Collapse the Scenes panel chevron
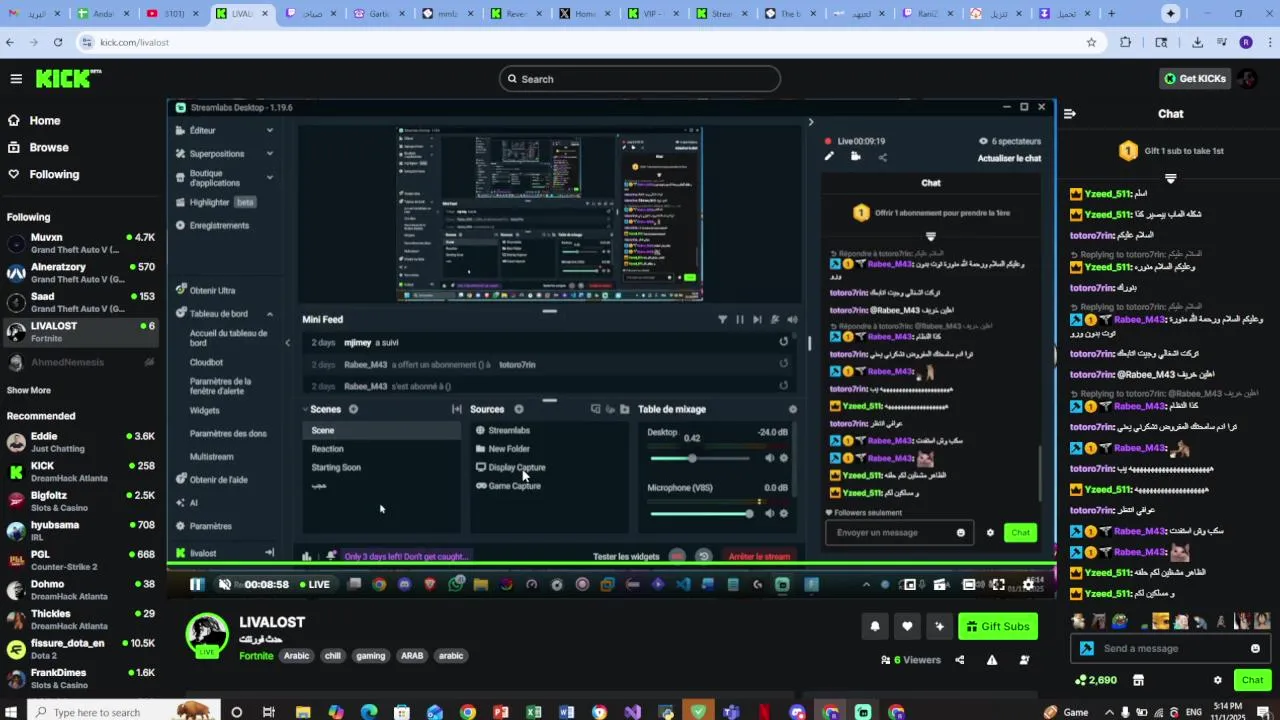 pyautogui.click(x=305, y=409)
